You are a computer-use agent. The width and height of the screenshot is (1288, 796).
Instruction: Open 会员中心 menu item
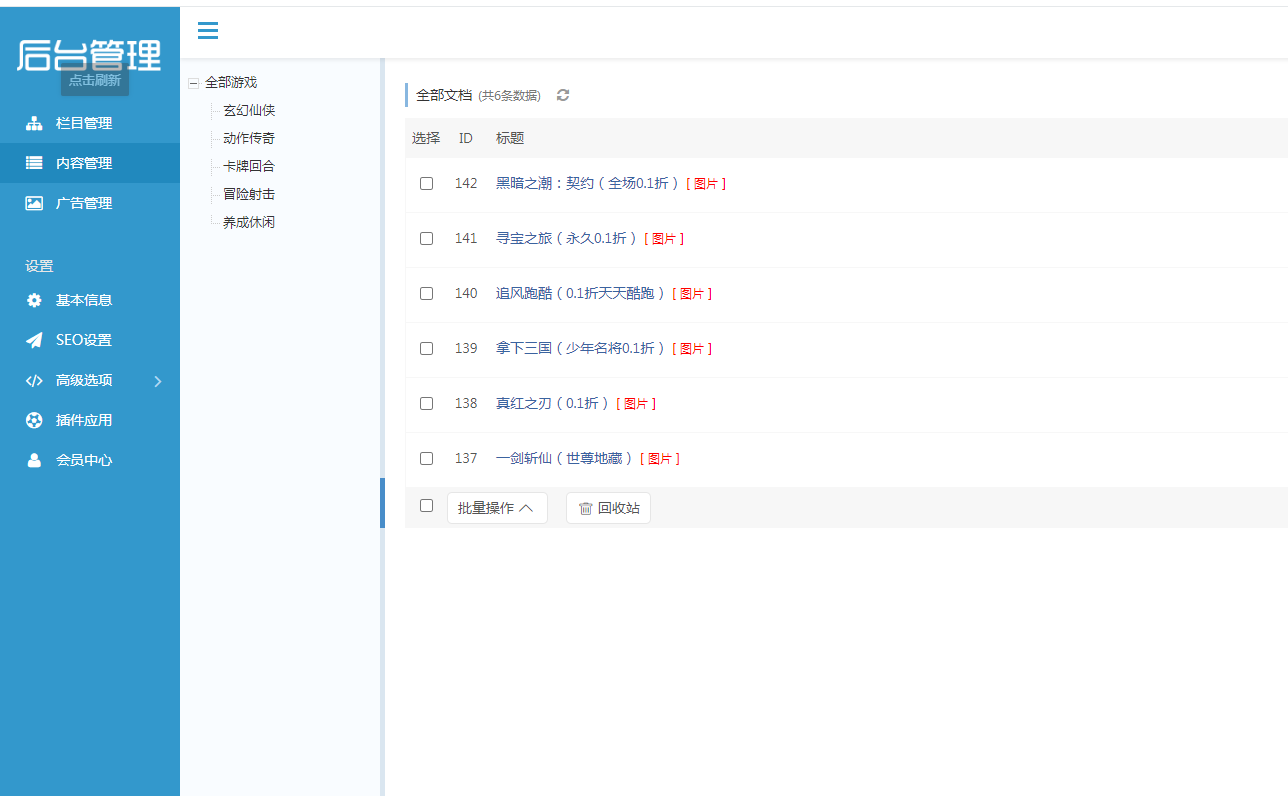click(90, 460)
